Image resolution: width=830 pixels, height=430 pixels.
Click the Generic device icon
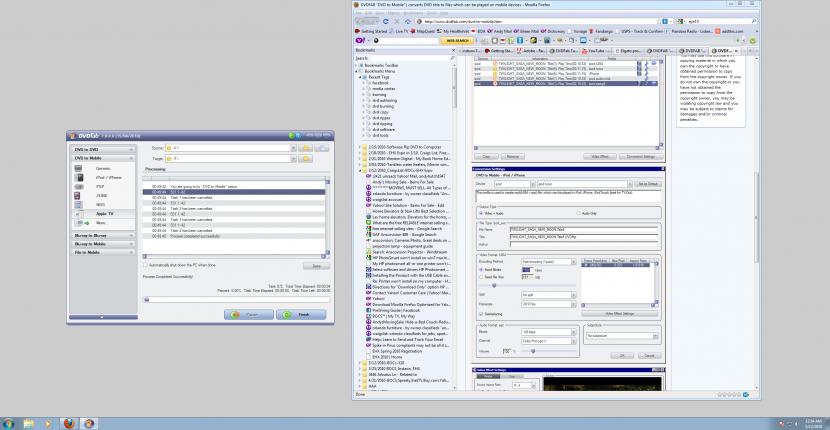tap(79, 167)
